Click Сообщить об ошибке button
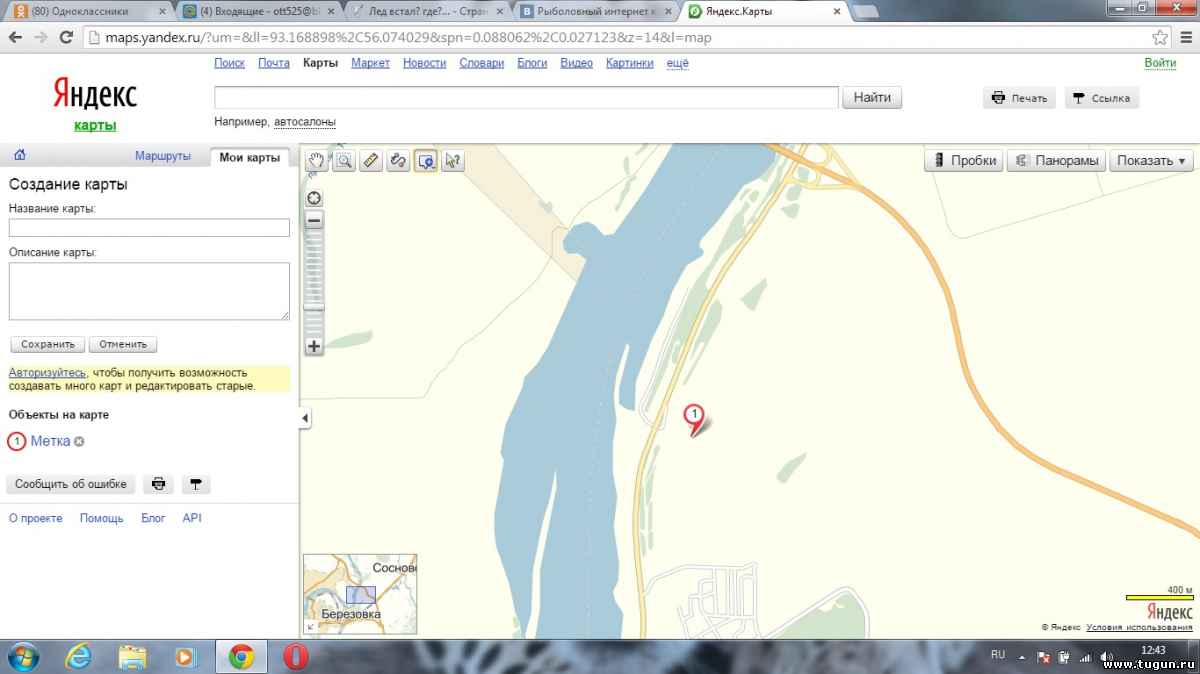 tap(71, 484)
